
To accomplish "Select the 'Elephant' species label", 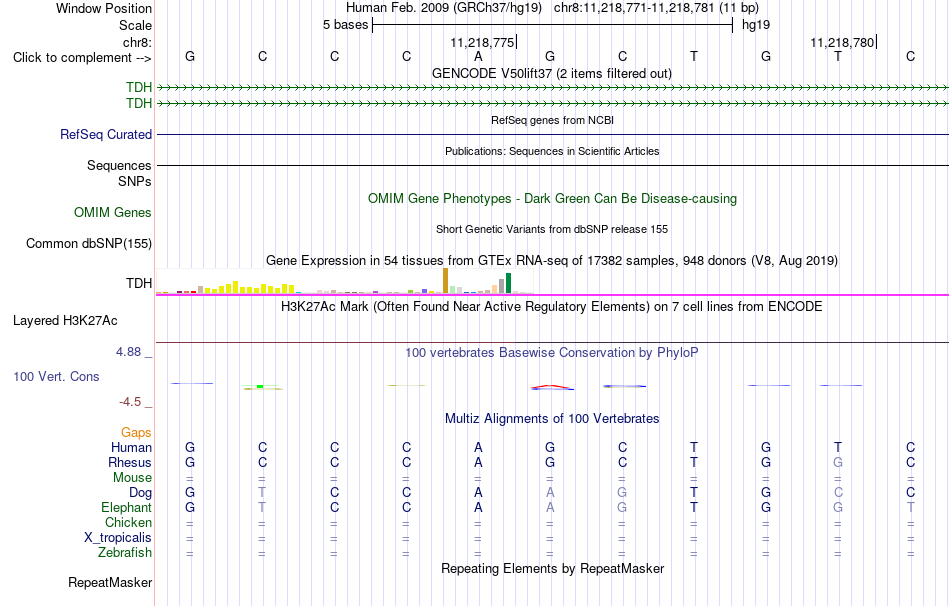I will pos(127,507).
